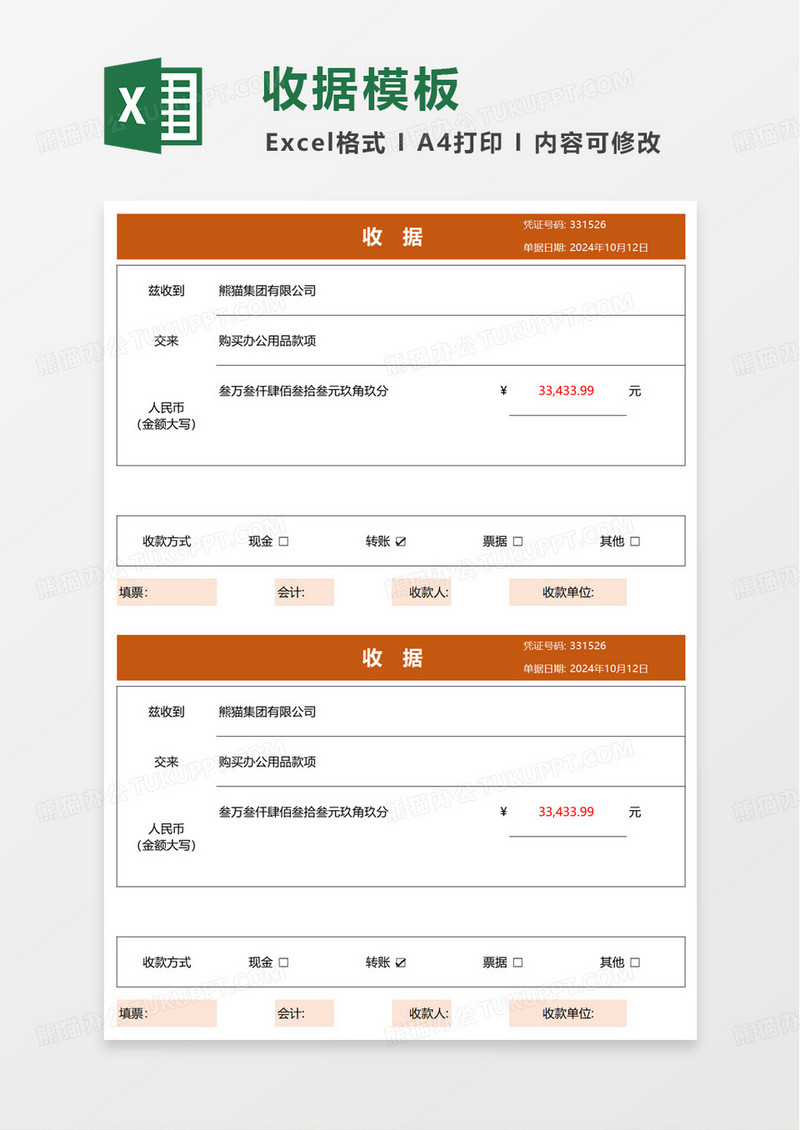
Task: Select 凭证号码: 331526 in the lower receipt
Action: click(564, 646)
